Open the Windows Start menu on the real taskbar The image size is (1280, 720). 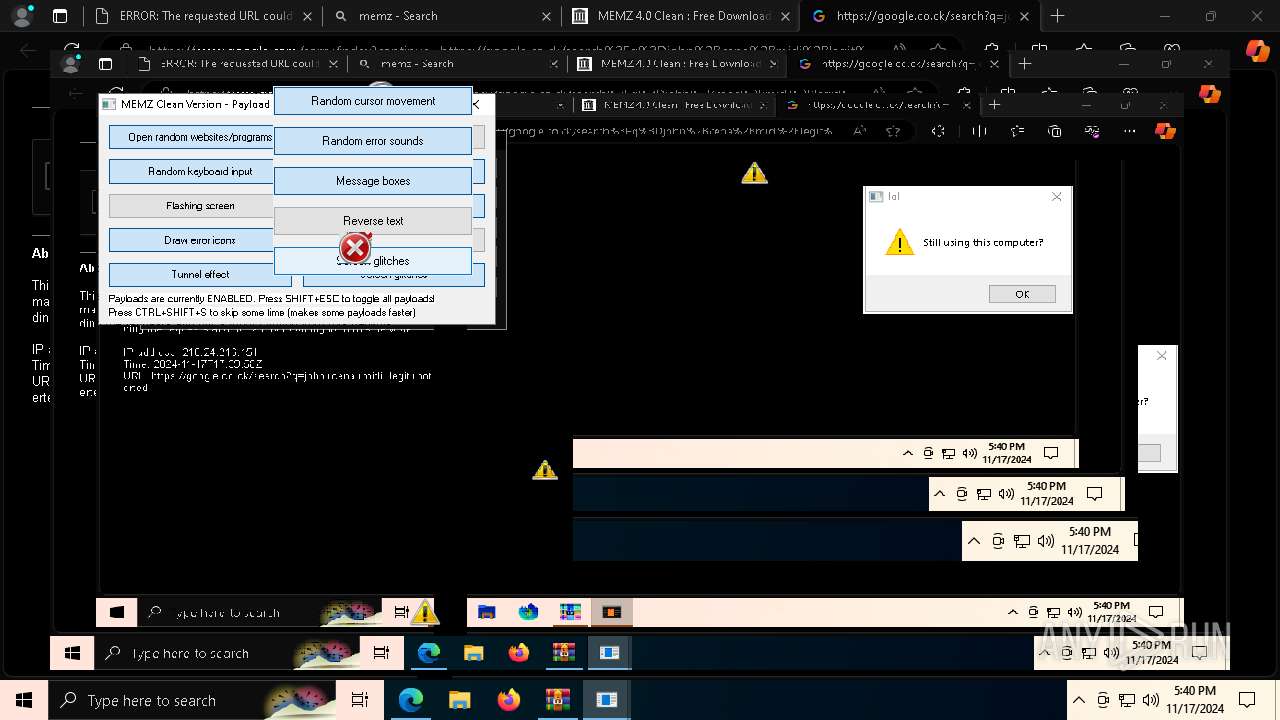pos(24,700)
